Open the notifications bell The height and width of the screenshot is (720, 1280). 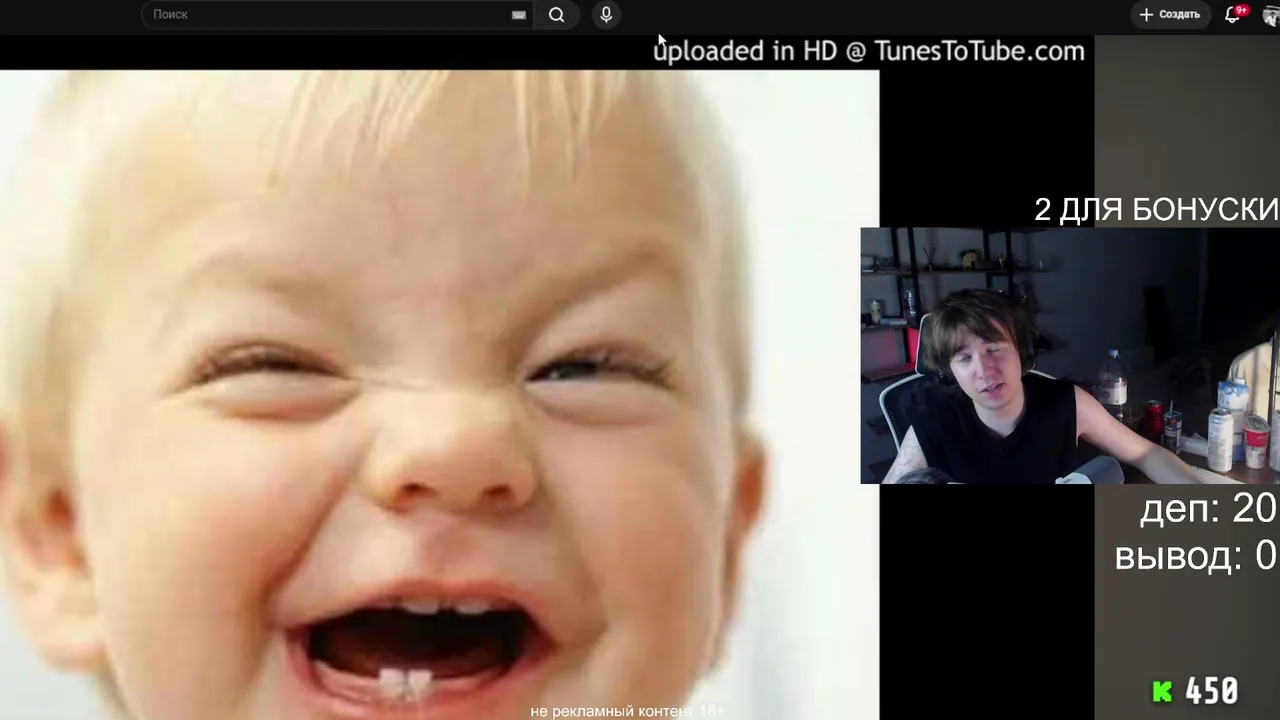click(x=1233, y=15)
